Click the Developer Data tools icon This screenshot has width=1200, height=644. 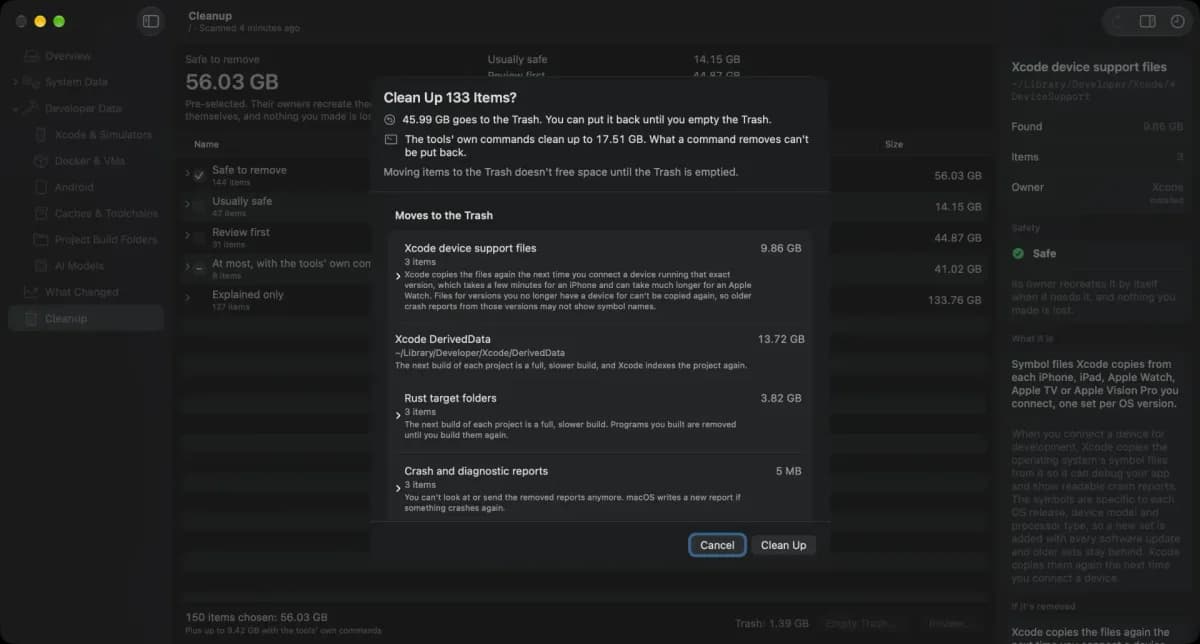(32, 108)
